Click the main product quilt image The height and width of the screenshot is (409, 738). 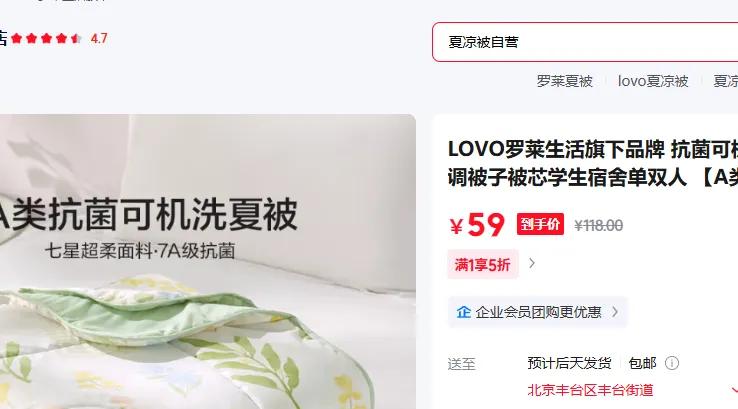pyautogui.click(x=207, y=261)
